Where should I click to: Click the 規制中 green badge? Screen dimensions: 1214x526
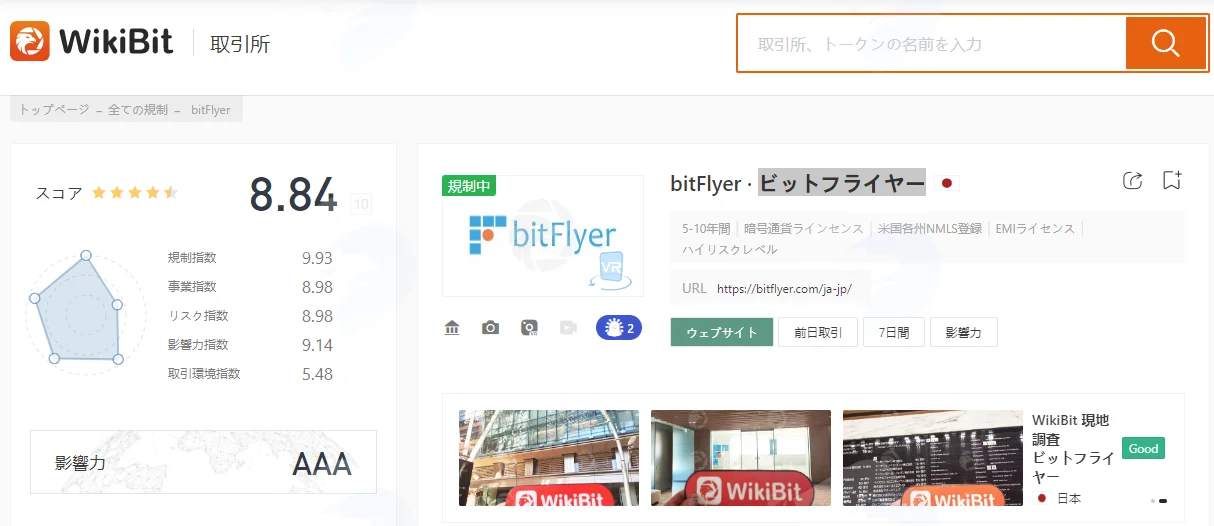pyautogui.click(x=469, y=186)
